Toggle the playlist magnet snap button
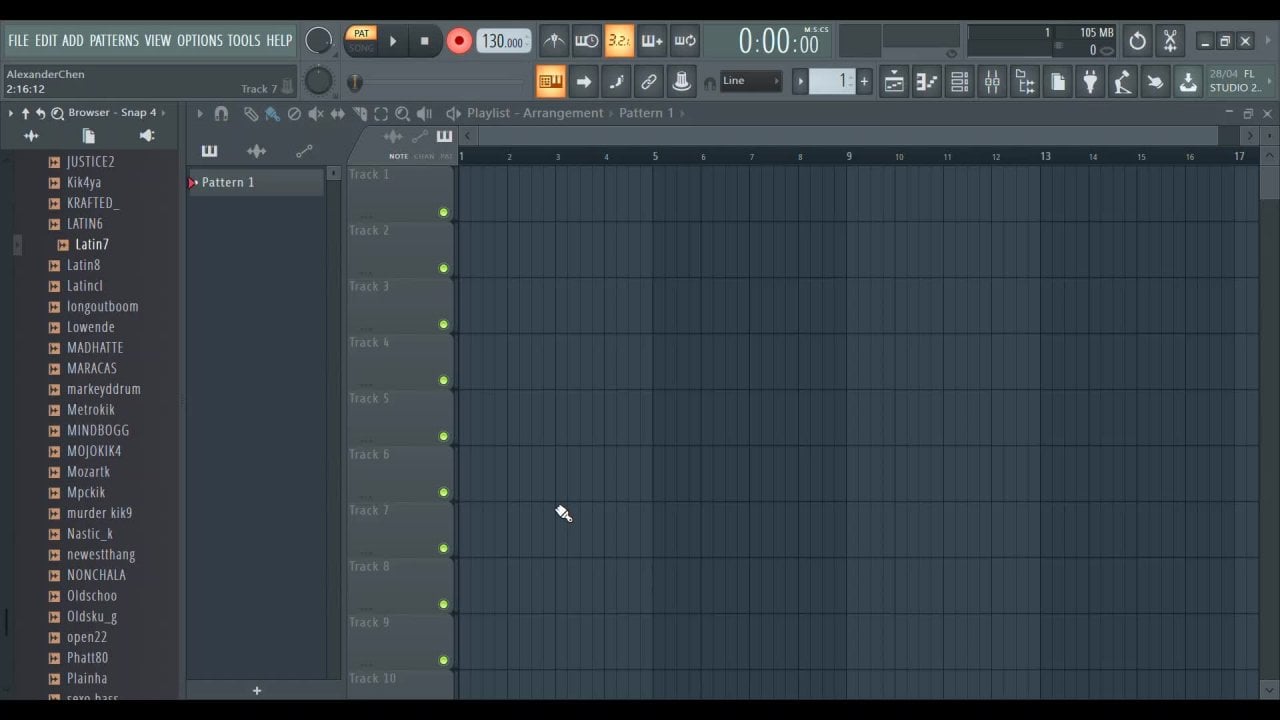The image size is (1280, 720). click(221, 114)
